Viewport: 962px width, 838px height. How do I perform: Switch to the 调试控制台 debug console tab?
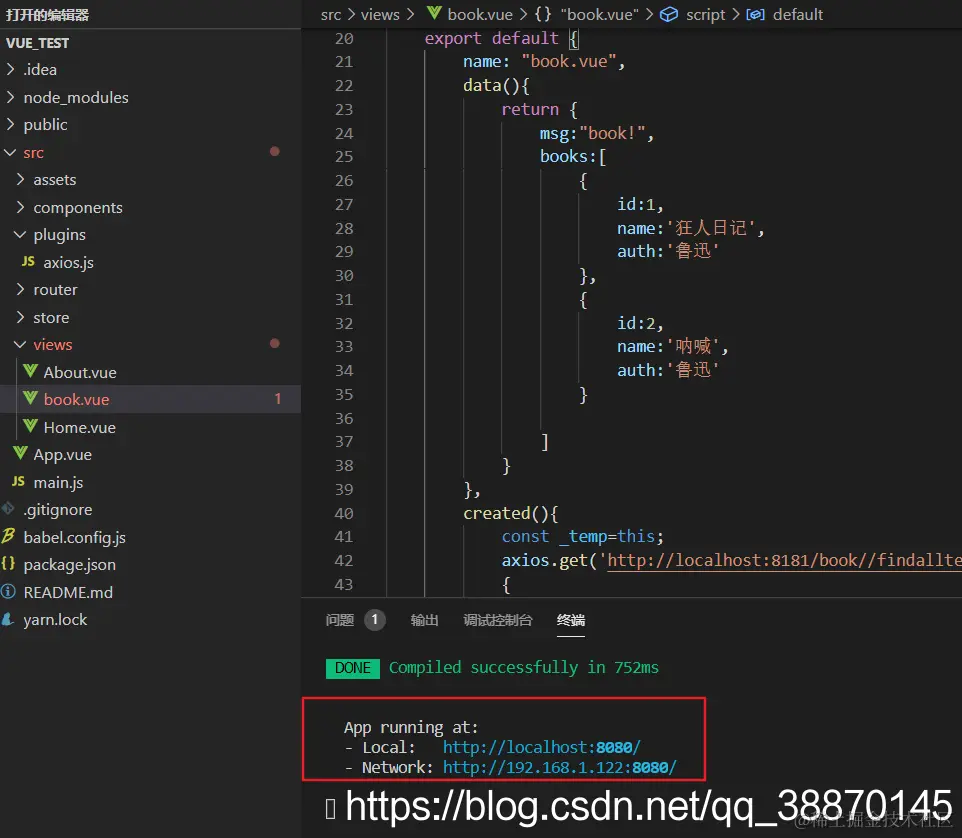click(498, 620)
